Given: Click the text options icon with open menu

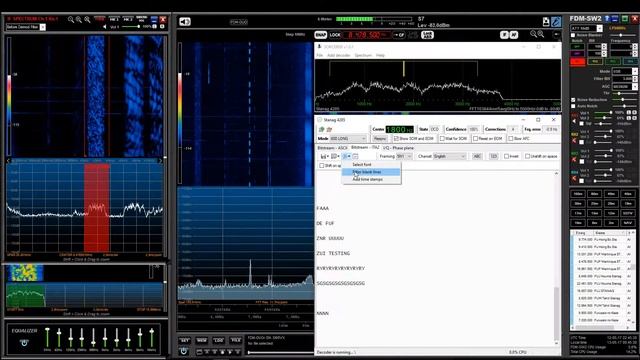Looking at the screenshot, I should point(346,156).
